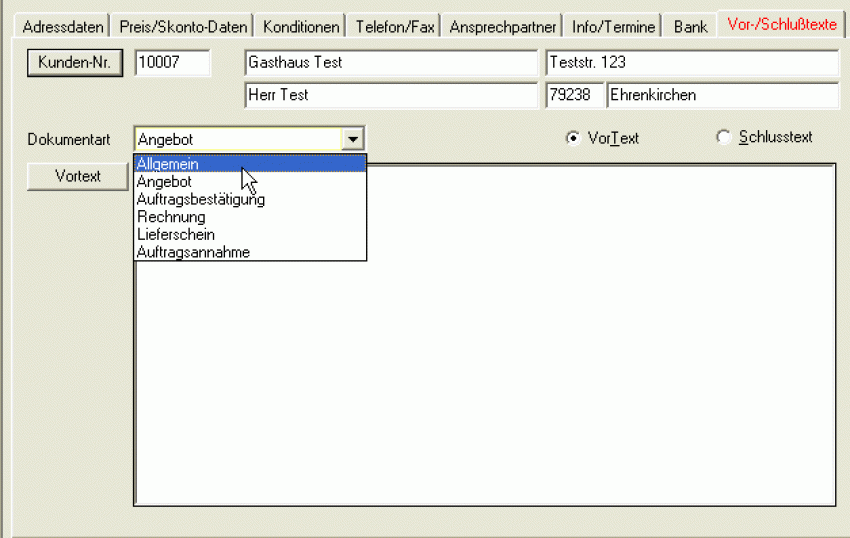850x538 pixels.
Task: Select the VorText radio button
Action: [x=573, y=138]
